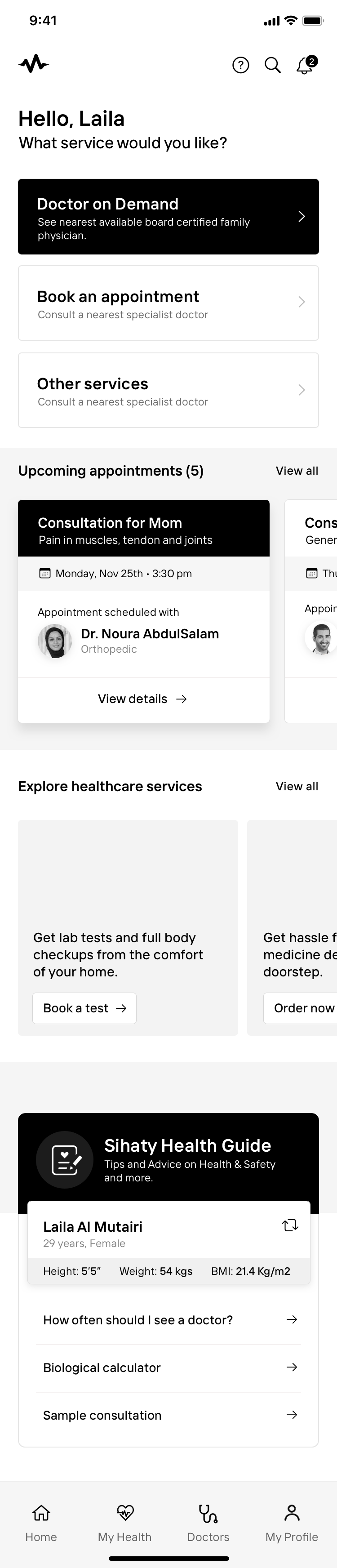Select the Home tab

[41, 1523]
